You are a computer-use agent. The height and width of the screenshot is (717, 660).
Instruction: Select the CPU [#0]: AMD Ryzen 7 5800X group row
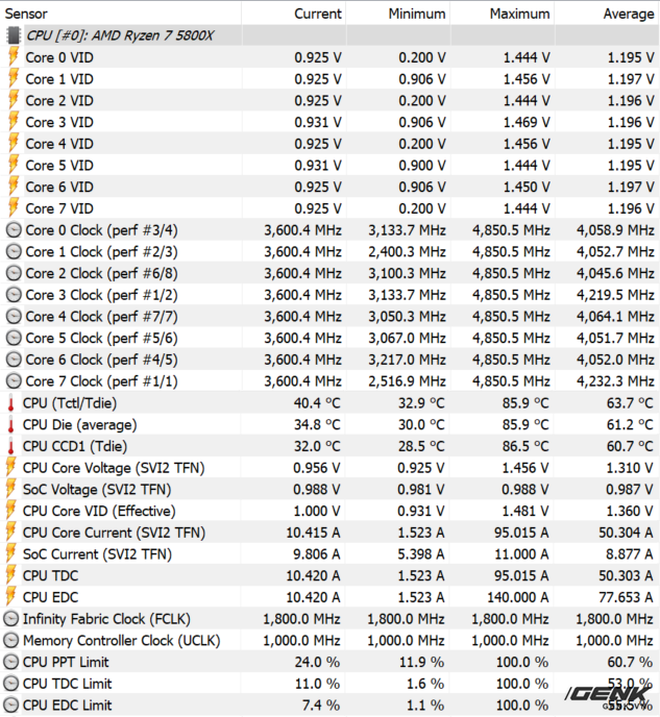[x=330, y=36]
